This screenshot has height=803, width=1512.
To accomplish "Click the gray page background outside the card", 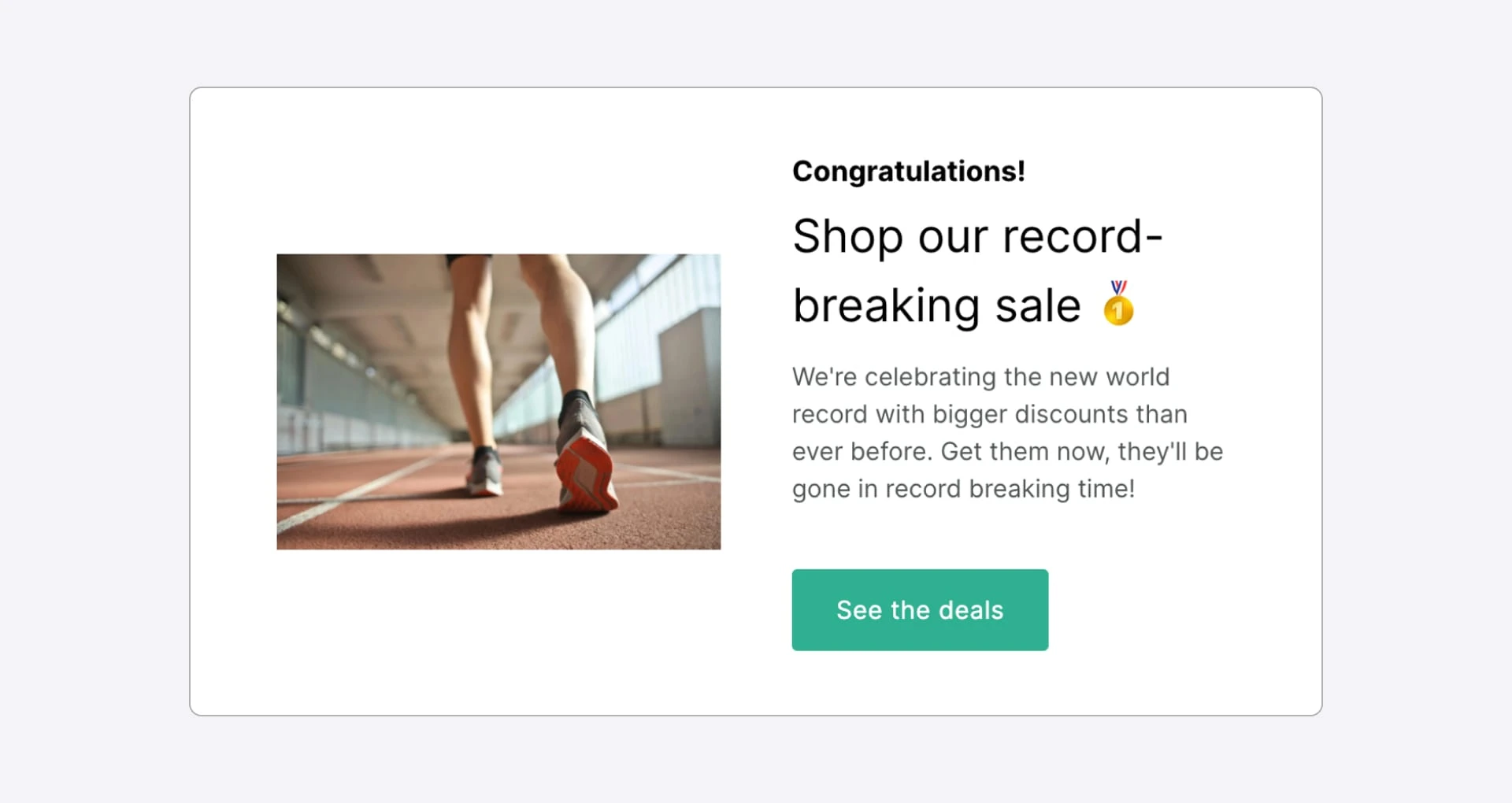I will pyautogui.click(x=94, y=394).
